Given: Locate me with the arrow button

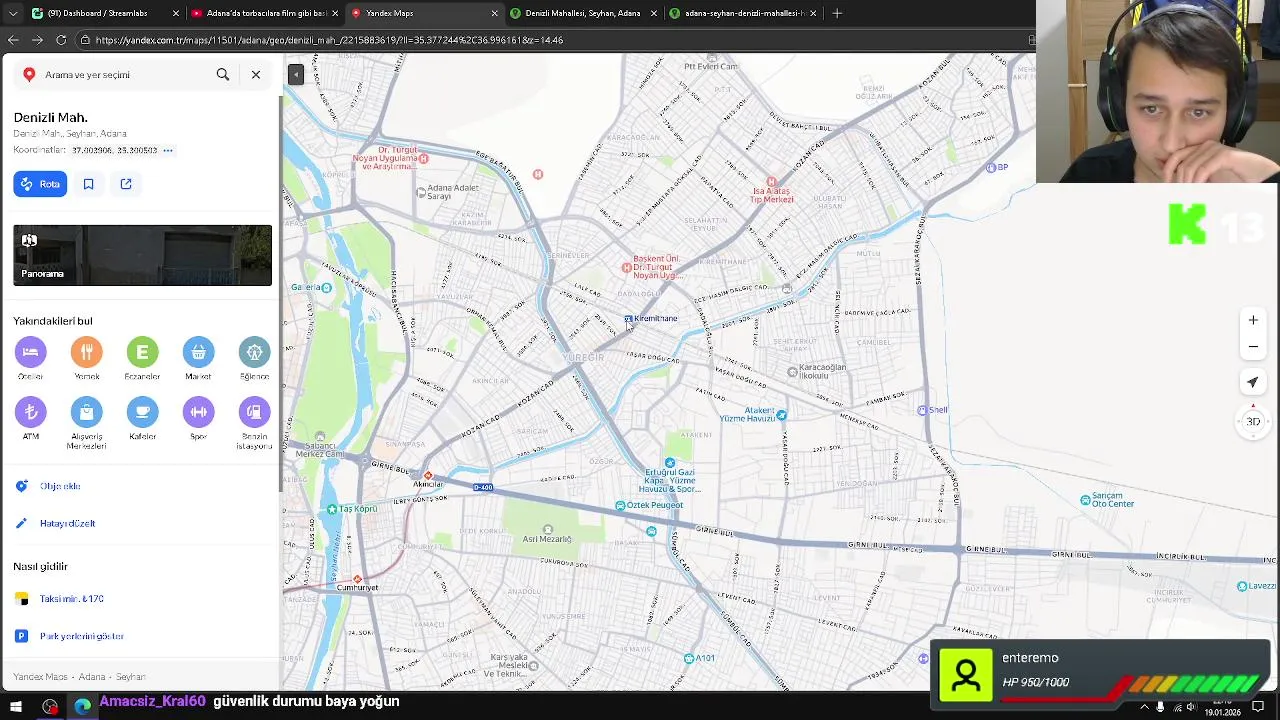Looking at the screenshot, I should [1253, 382].
